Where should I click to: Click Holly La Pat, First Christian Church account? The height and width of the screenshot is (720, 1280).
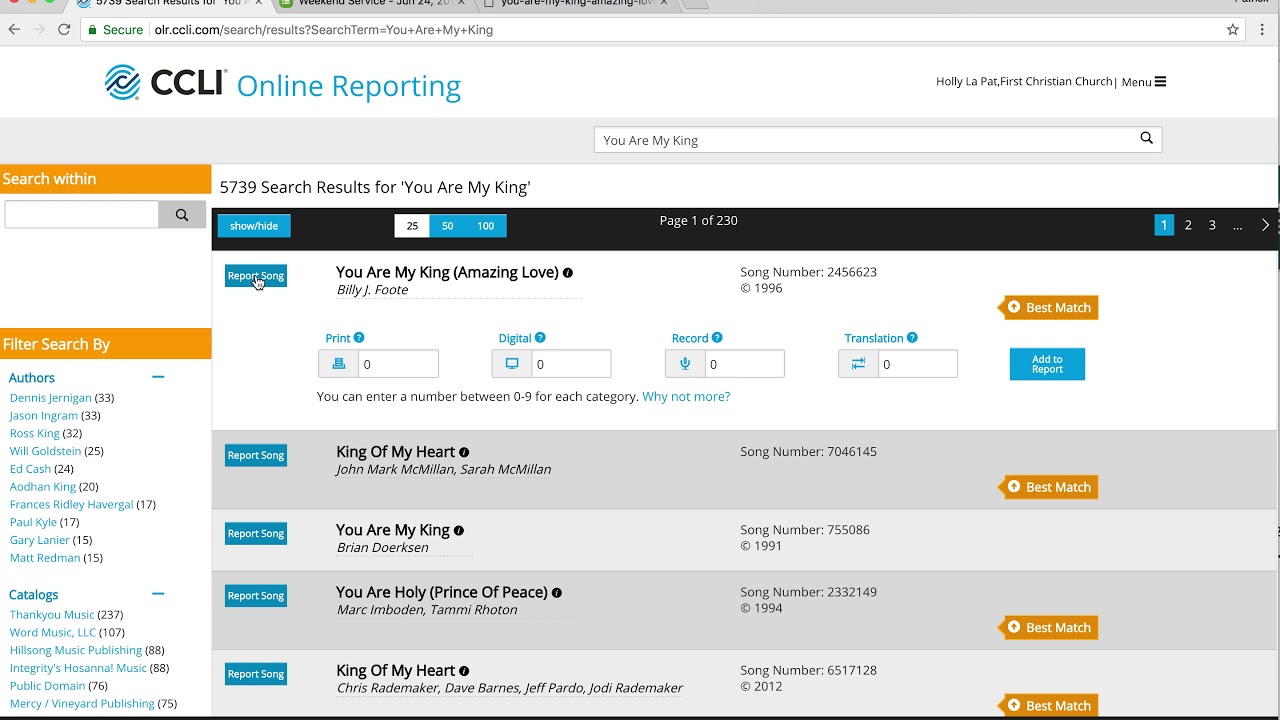coord(1024,82)
